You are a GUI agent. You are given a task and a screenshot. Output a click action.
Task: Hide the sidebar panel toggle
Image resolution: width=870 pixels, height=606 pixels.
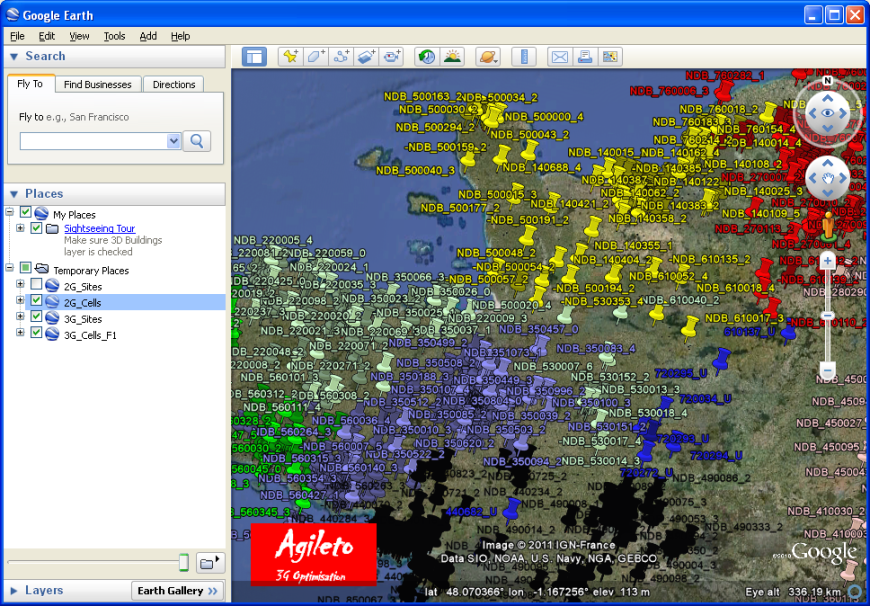click(254, 57)
